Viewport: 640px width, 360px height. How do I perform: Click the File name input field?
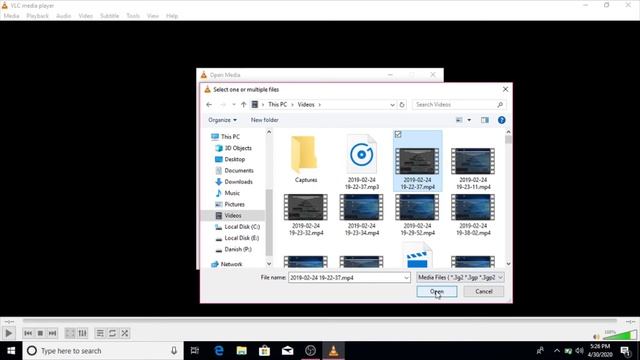click(x=345, y=278)
